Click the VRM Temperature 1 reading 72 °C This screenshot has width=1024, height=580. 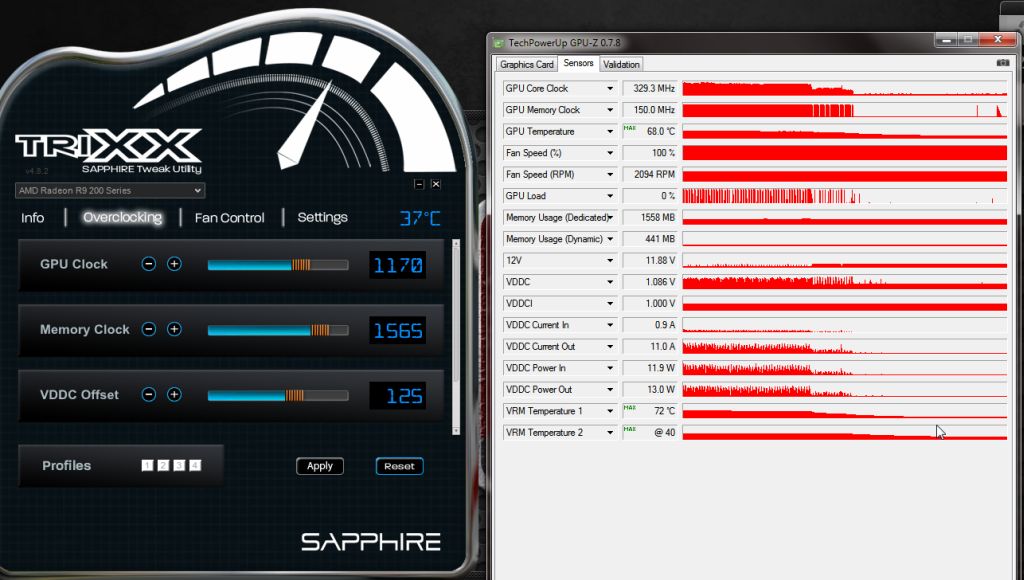coord(650,411)
